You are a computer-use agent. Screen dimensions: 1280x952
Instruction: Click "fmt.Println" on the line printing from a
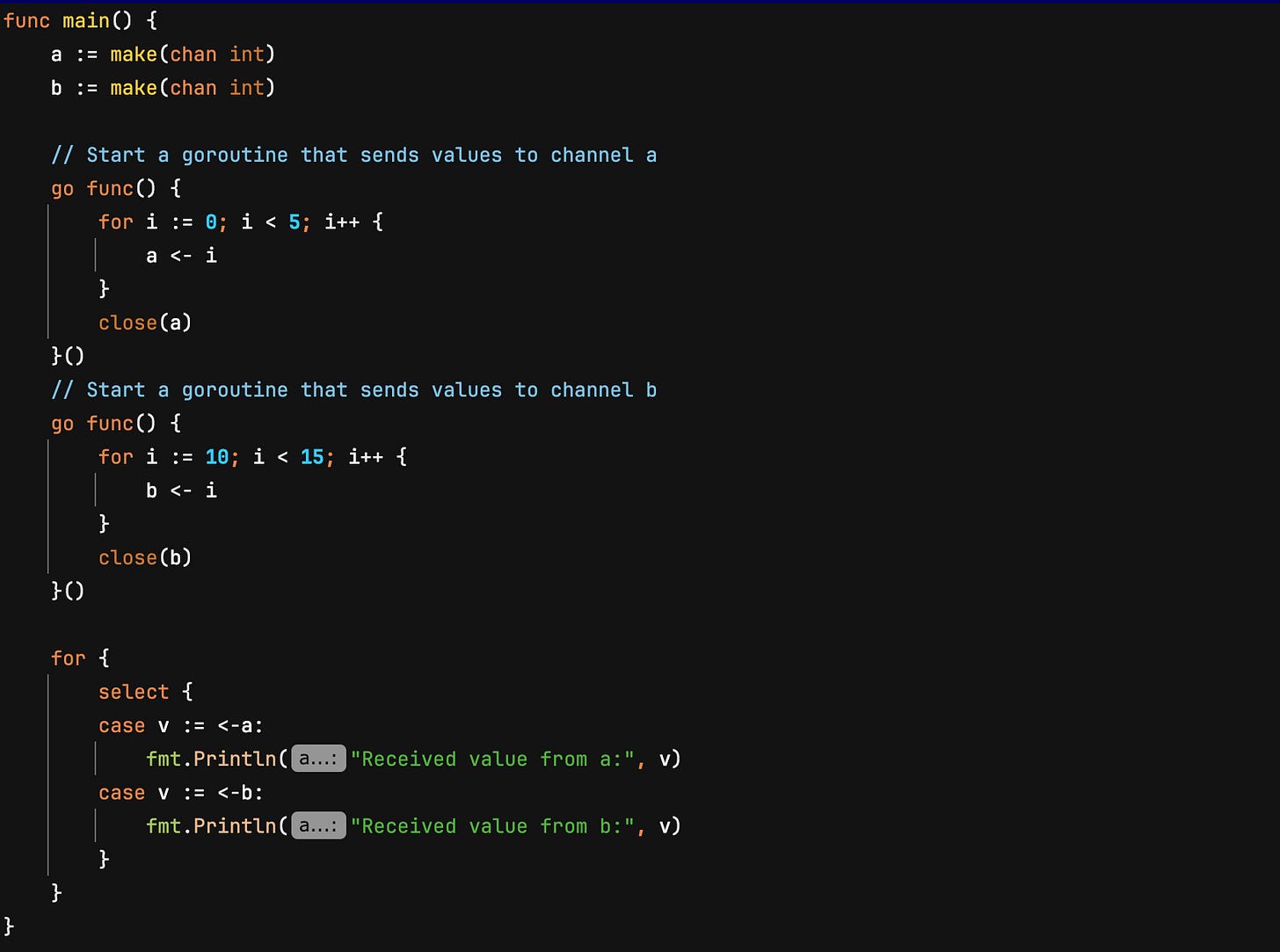[211, 759]
